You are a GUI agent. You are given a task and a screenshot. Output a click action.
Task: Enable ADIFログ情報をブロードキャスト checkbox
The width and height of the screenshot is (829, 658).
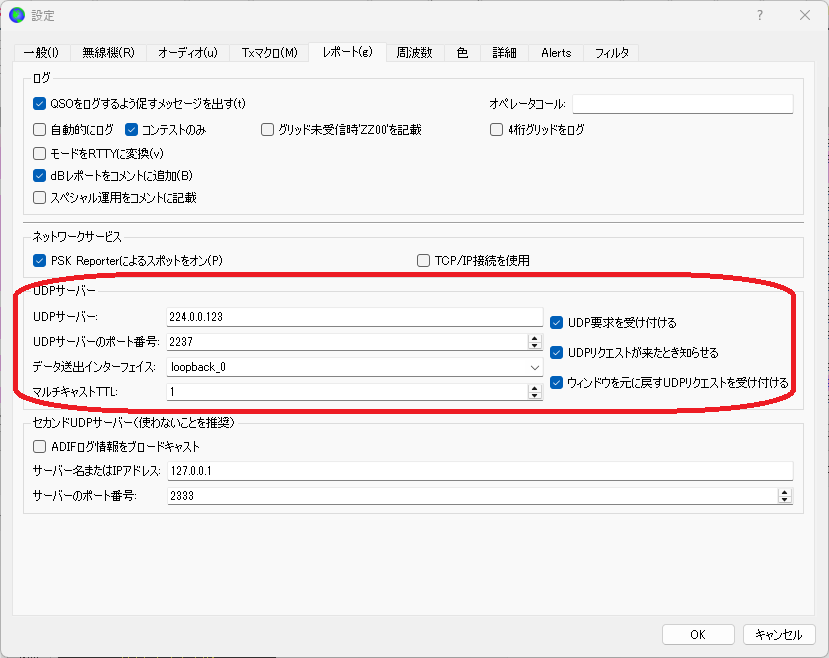tap(39, 447)
